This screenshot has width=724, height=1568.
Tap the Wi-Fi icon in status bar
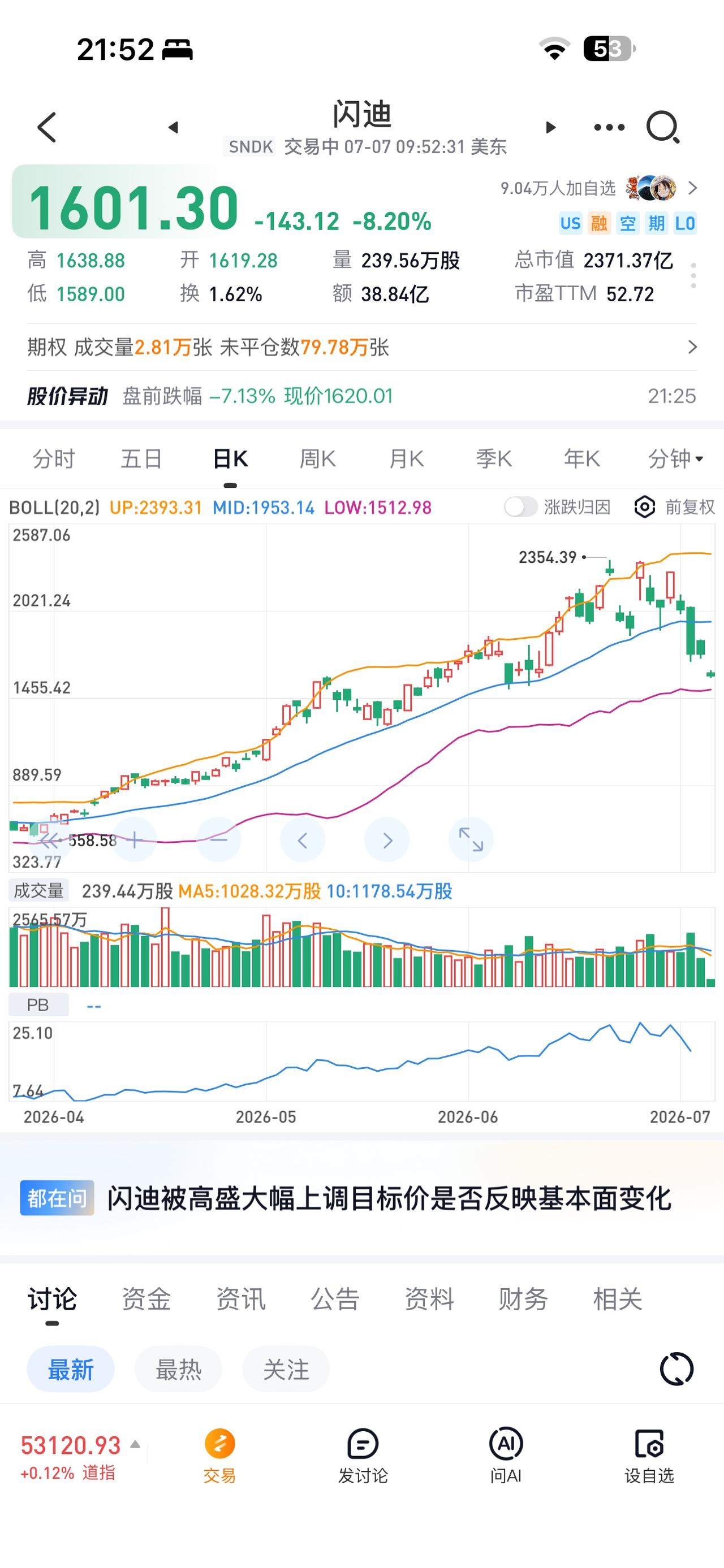pyautogui.click(x=555, y=49)
